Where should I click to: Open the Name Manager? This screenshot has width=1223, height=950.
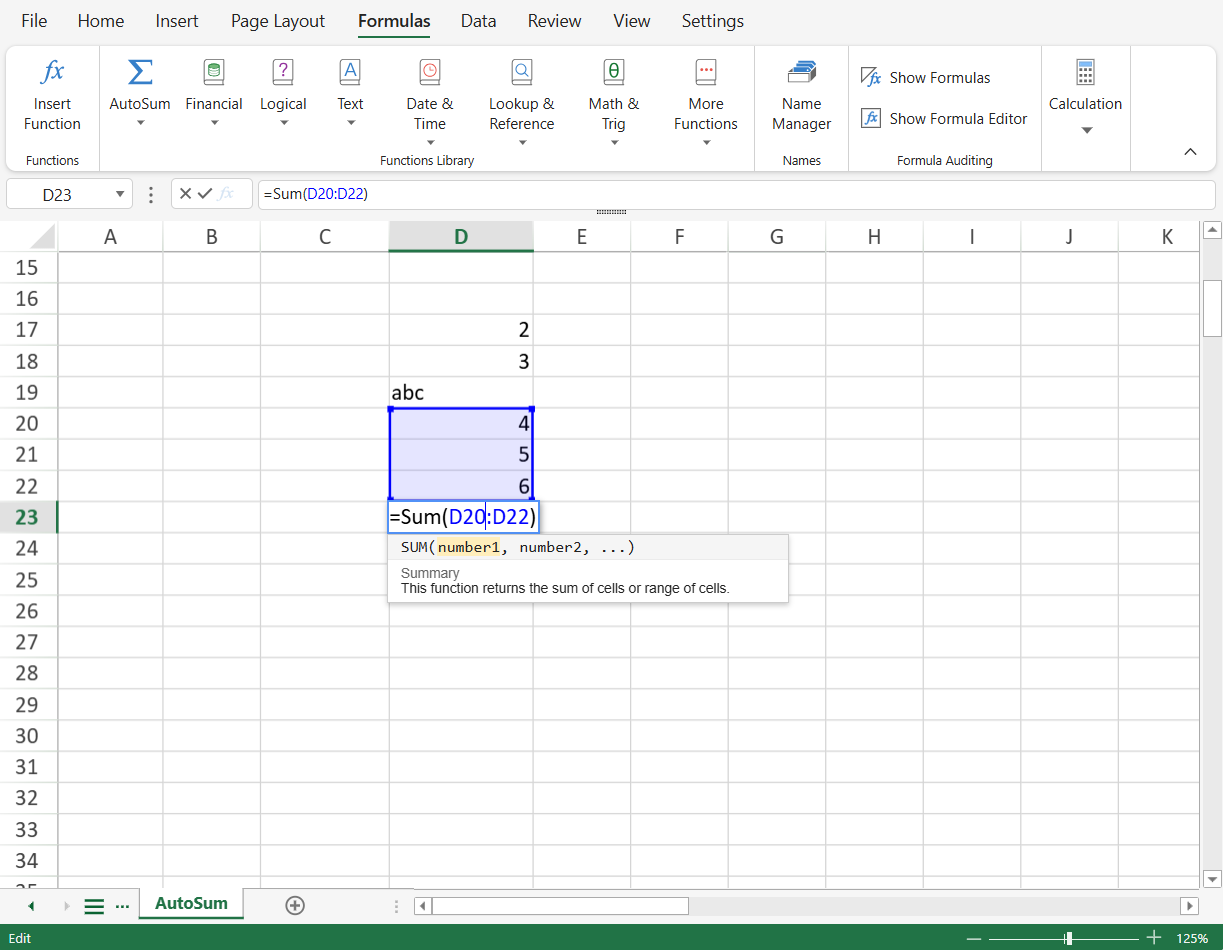point(801,72)
